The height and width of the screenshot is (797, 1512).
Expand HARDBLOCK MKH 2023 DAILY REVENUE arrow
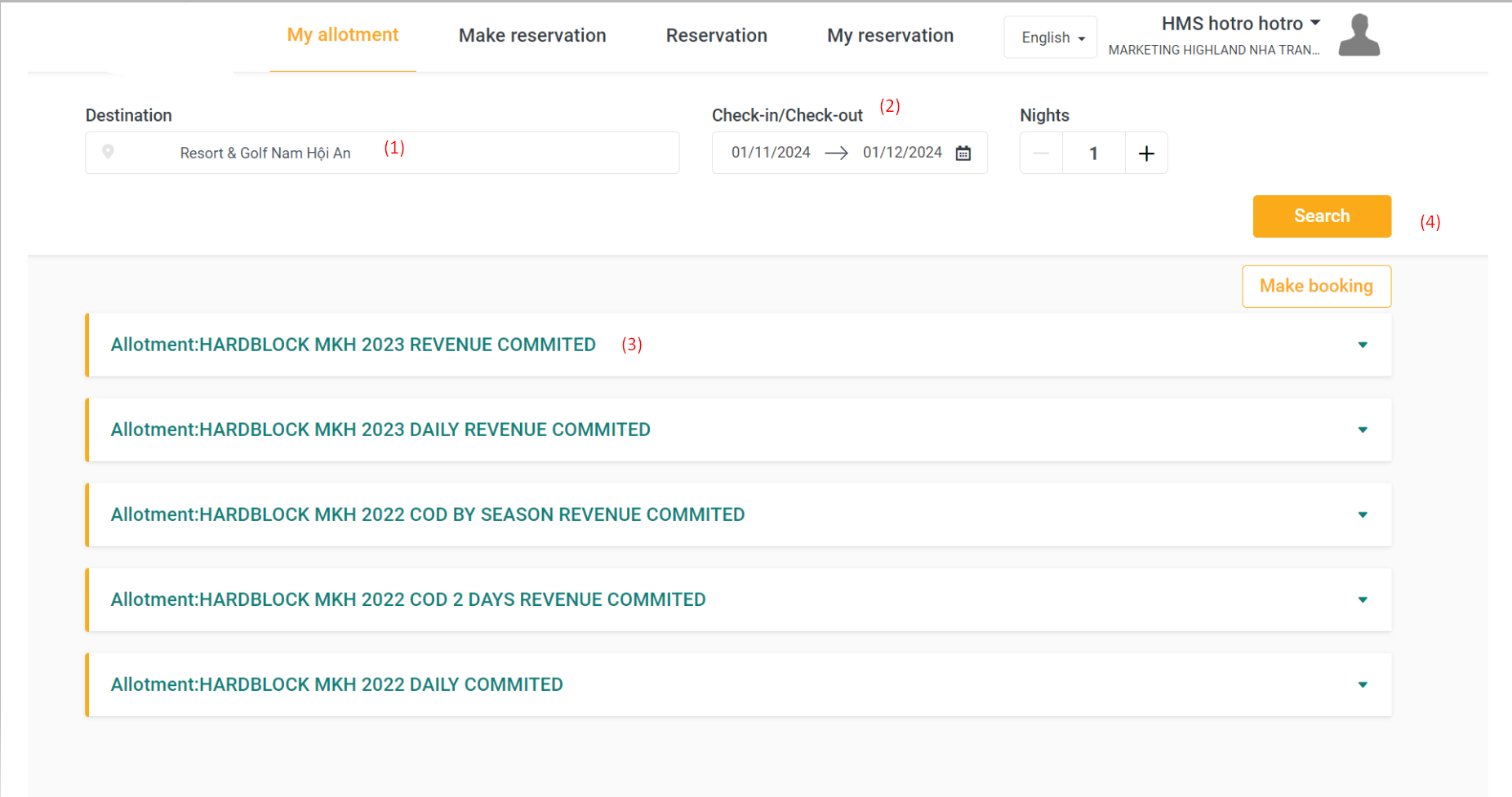[x=1363, y=430]
